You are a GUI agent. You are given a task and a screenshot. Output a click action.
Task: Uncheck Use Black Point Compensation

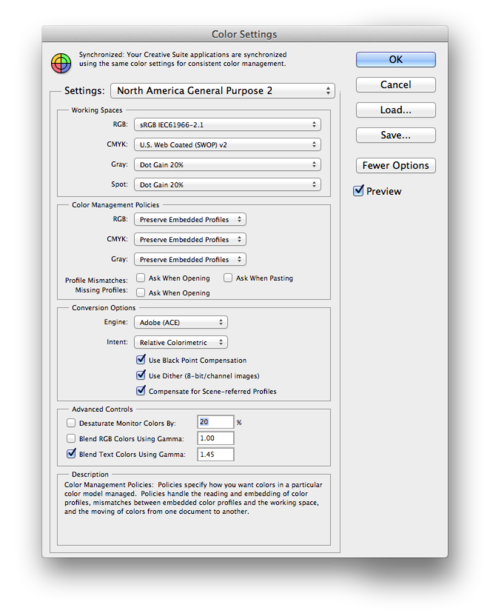141,359
